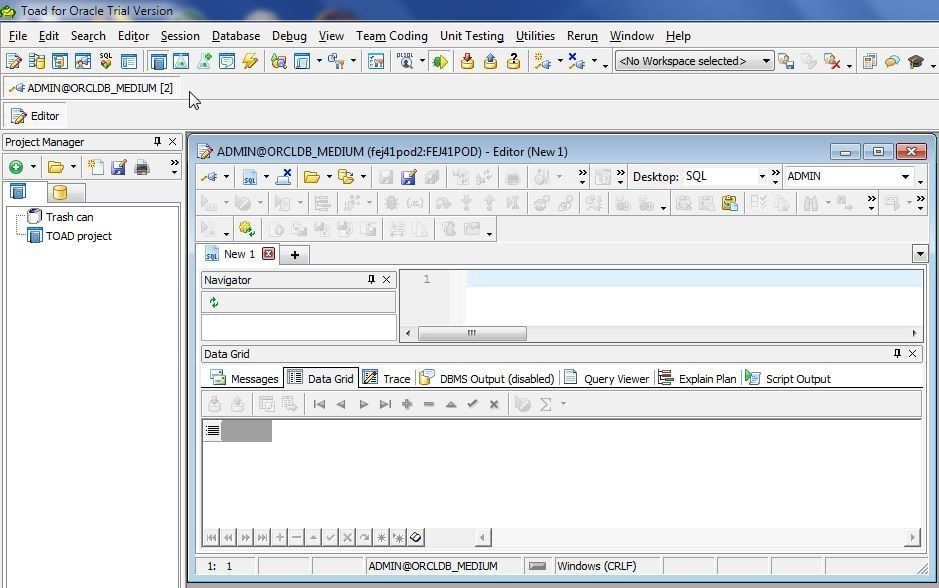939x588 pixels.
Task: Click the editor scrollbar left arrow
Action: [x=408, y=333]
